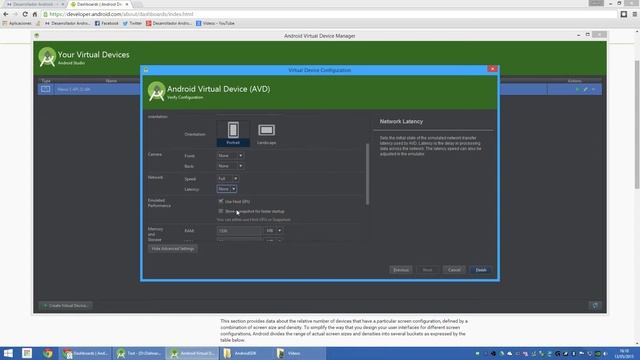Select the Landscape orientation icon
Screen dimensions: 640x360
coord(267,133)
